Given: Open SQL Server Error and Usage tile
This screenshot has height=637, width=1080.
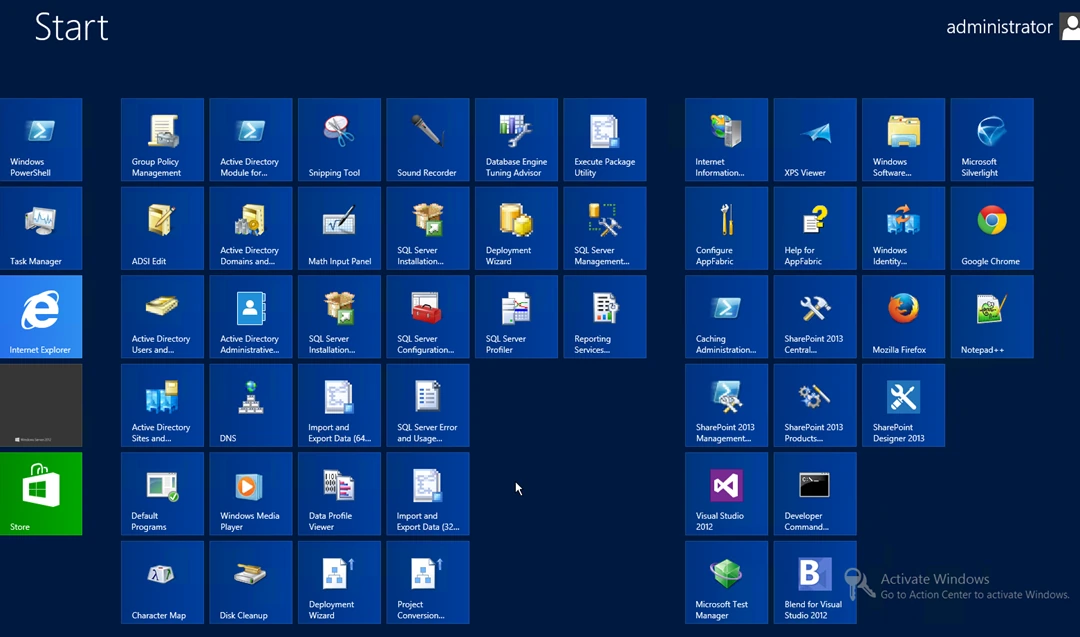Looking at the screenshot, I should coord(428,405).
